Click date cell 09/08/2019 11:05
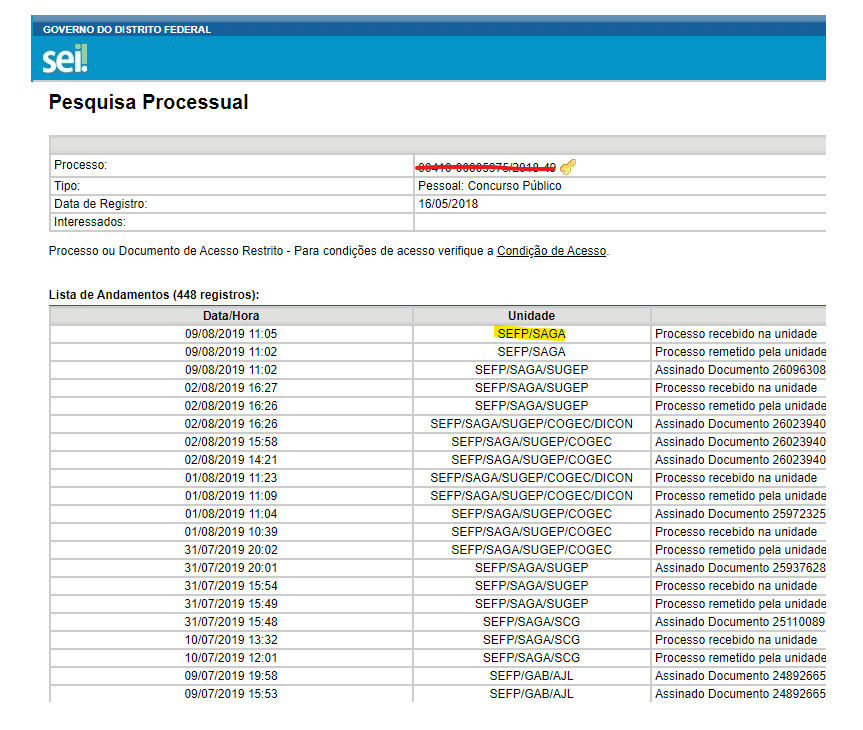 coord(231,334)
